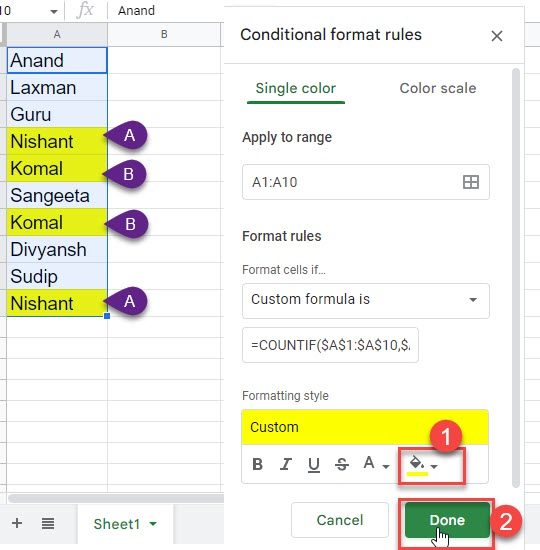Switch to the Color scale tab
This screenshot has width=540, height=550.
438,88
